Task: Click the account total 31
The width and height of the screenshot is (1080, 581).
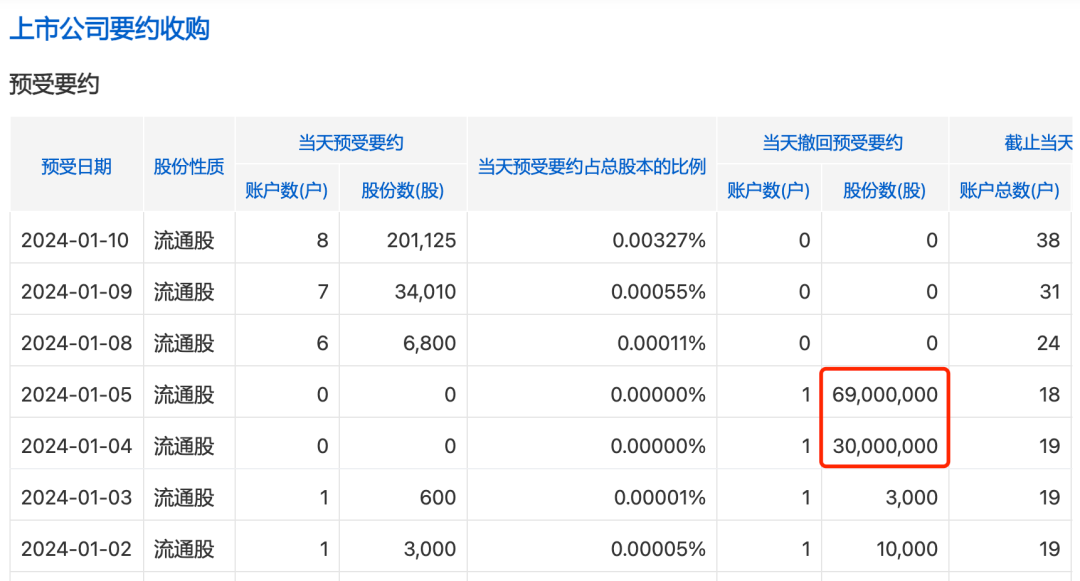Action: (1050, 292)
